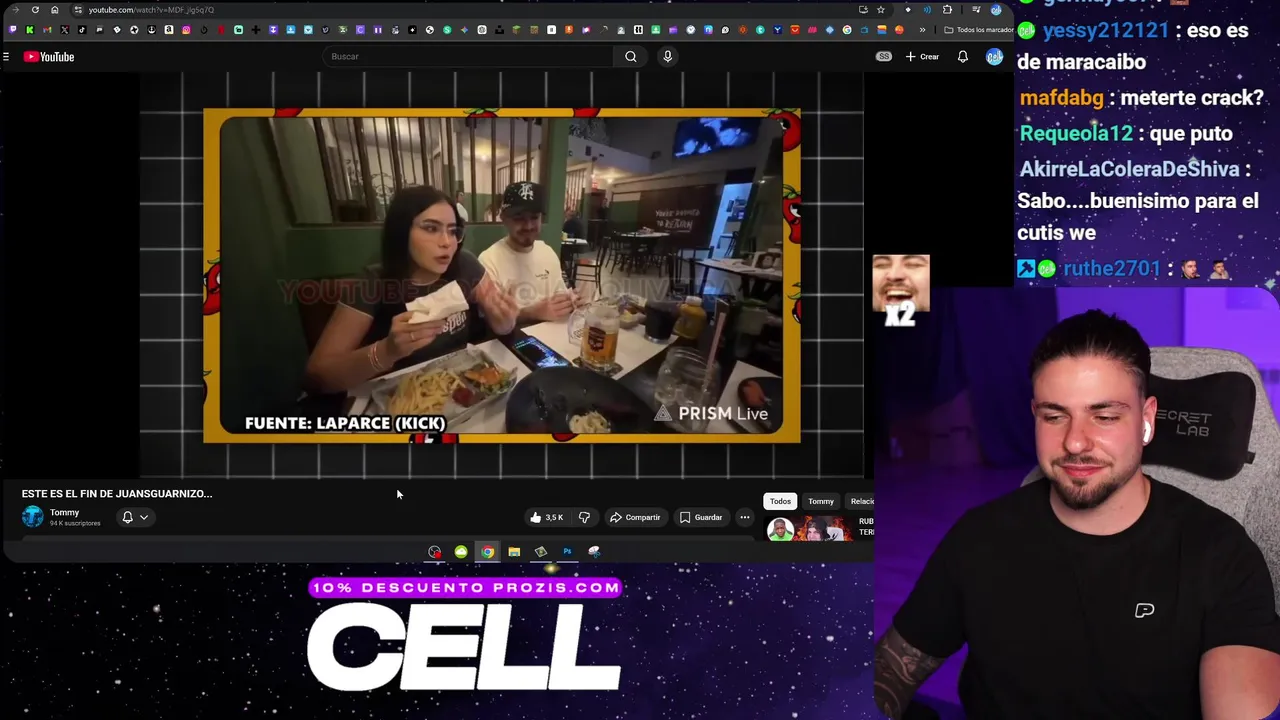Open the Crear button
The height and width of the screenshot is (720, 1280).
click(923, 56)
